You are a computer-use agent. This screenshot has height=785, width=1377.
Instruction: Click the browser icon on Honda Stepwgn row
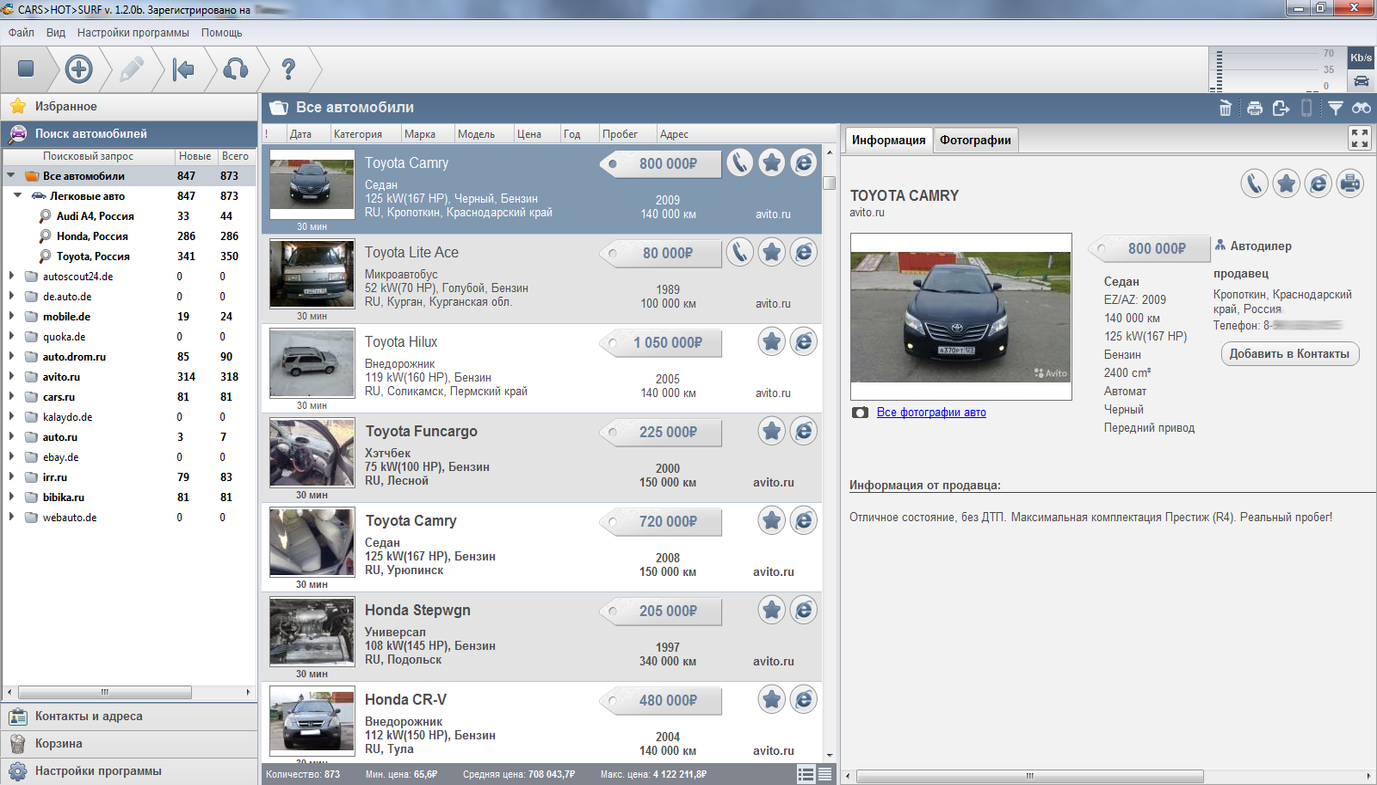coord(803,610)
